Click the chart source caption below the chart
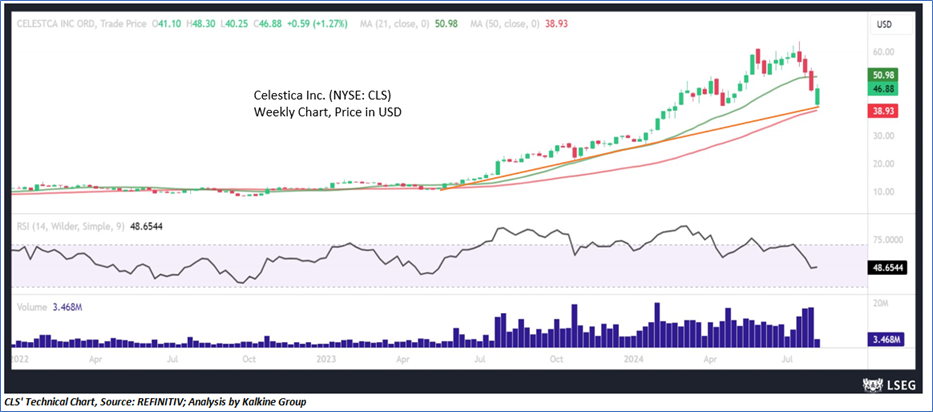This screenshot has height=412, width=933. click(x=156, y=402)
